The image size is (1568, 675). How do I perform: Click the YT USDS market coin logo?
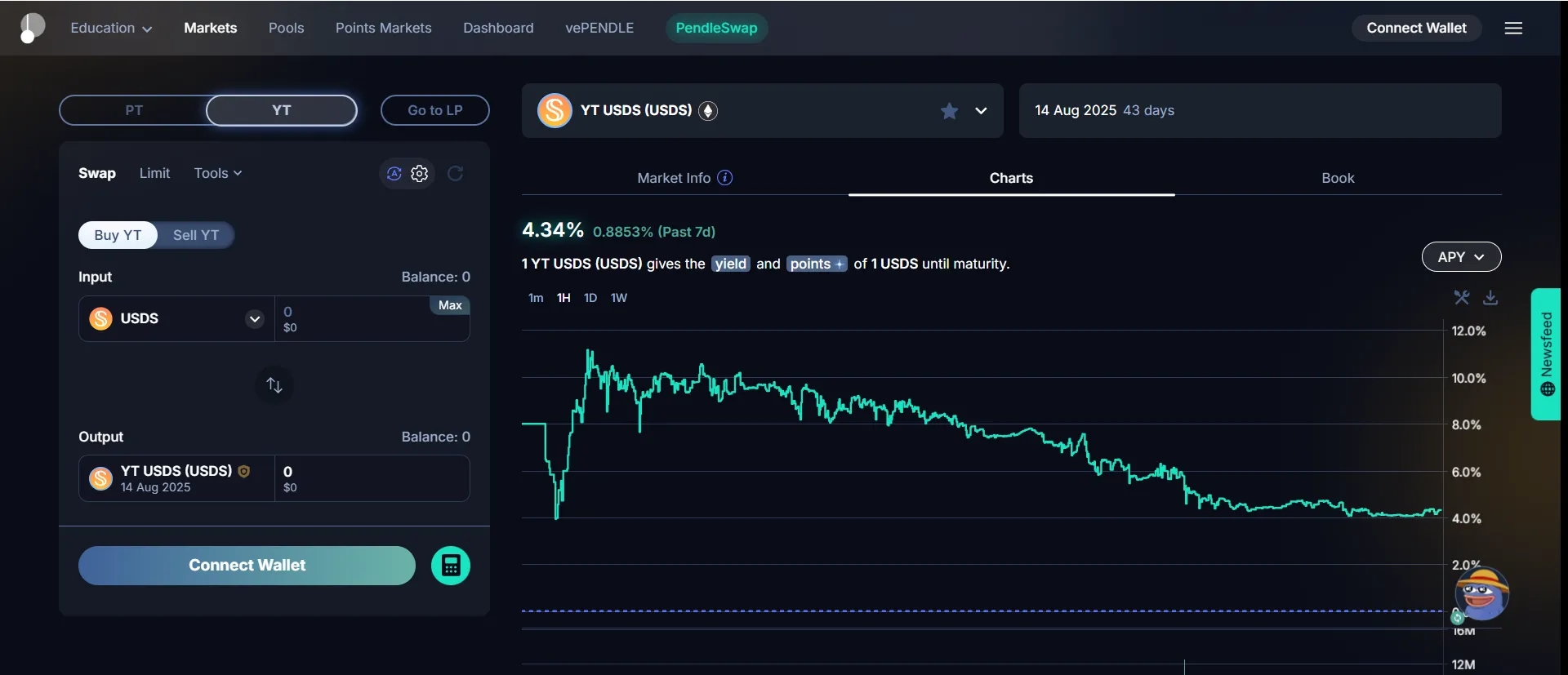(x=555, y=110)
